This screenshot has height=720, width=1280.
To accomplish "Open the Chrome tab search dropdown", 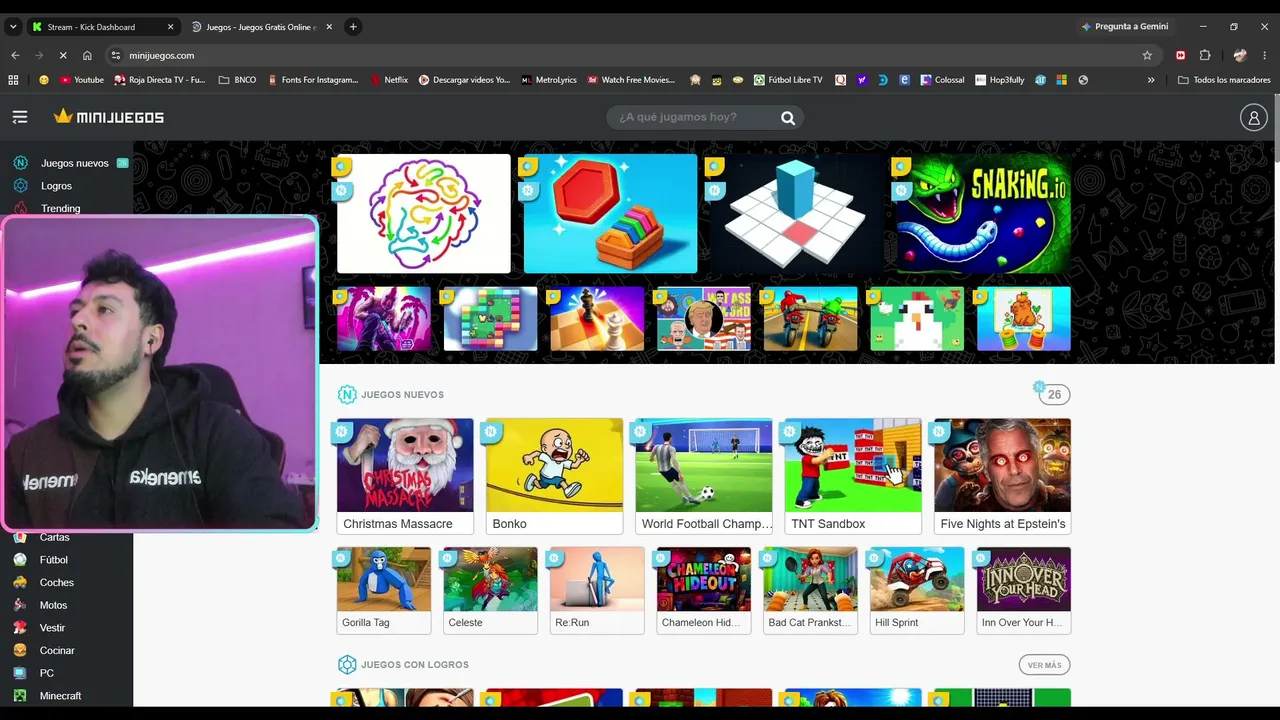I will tap(13, 27).
